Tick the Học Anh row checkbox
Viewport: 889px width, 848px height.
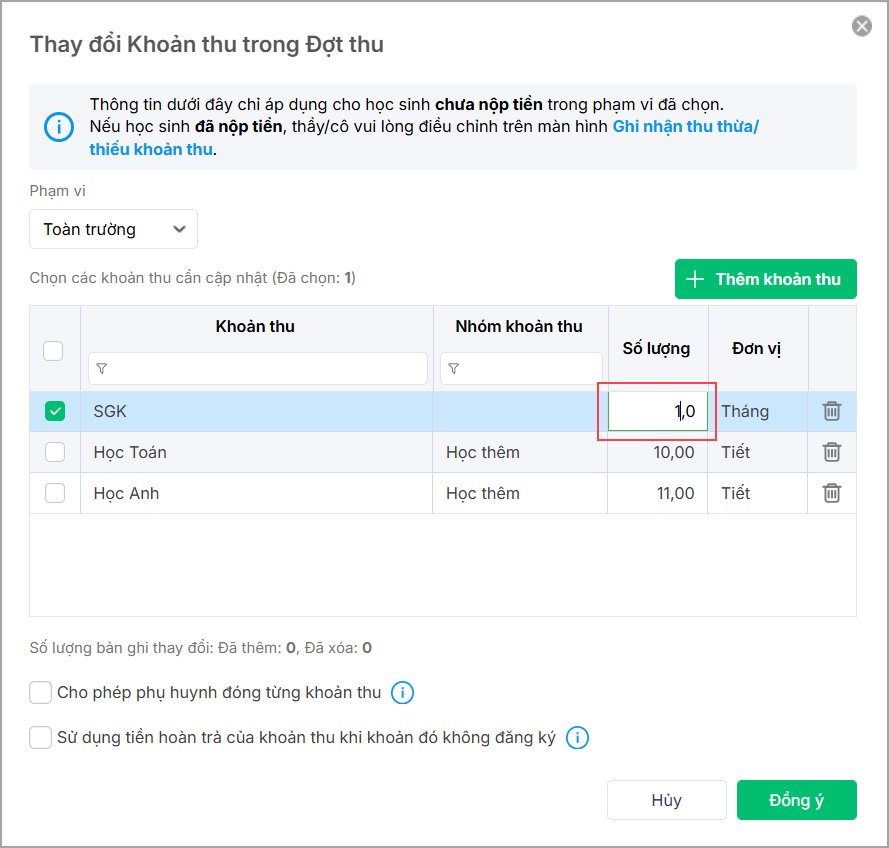tap(55, 493)
